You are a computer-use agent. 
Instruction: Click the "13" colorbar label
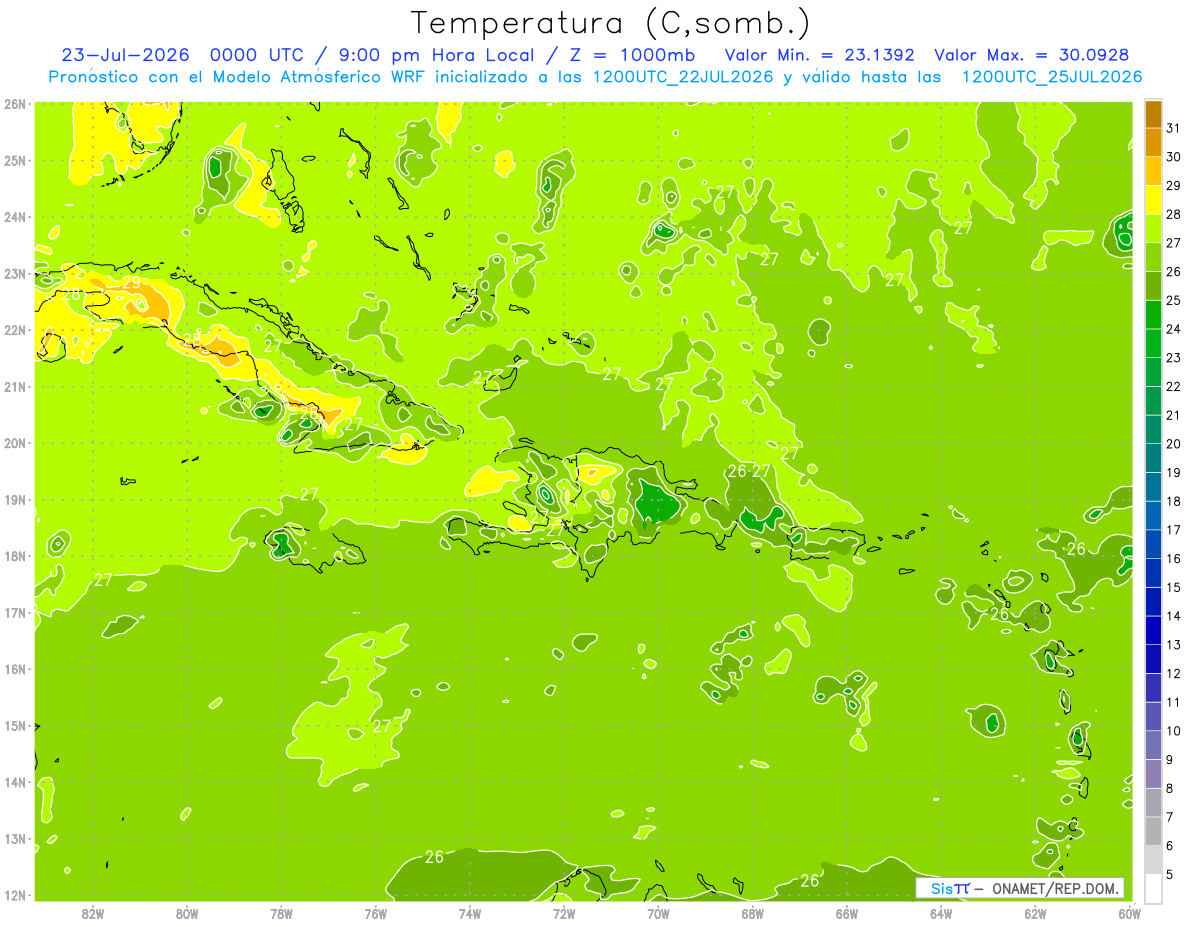1173,645
